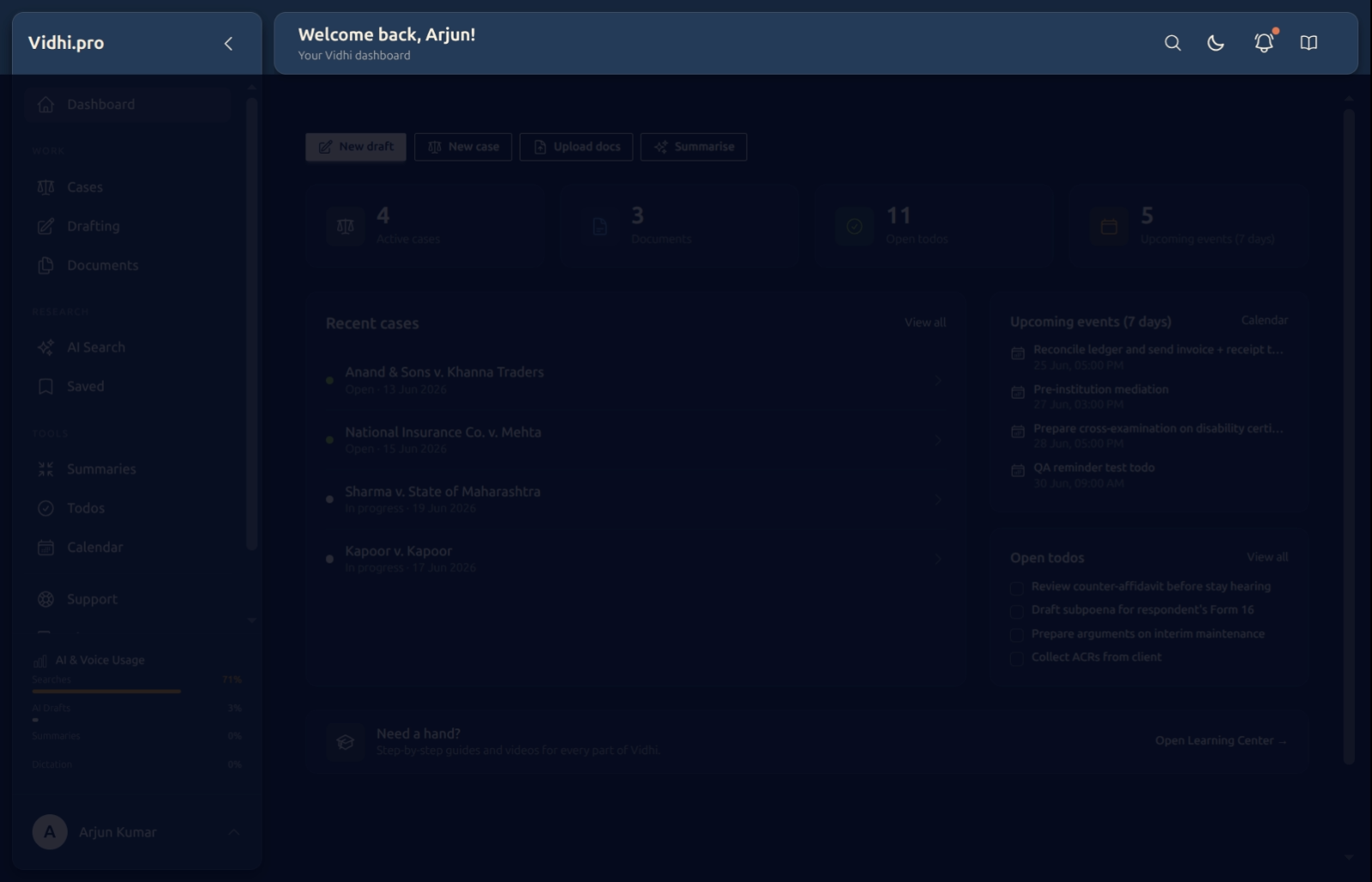Open Kapoor v. Kapoor case
The height and width of the screenshot is (882, 1372).
tap(635, 559)
